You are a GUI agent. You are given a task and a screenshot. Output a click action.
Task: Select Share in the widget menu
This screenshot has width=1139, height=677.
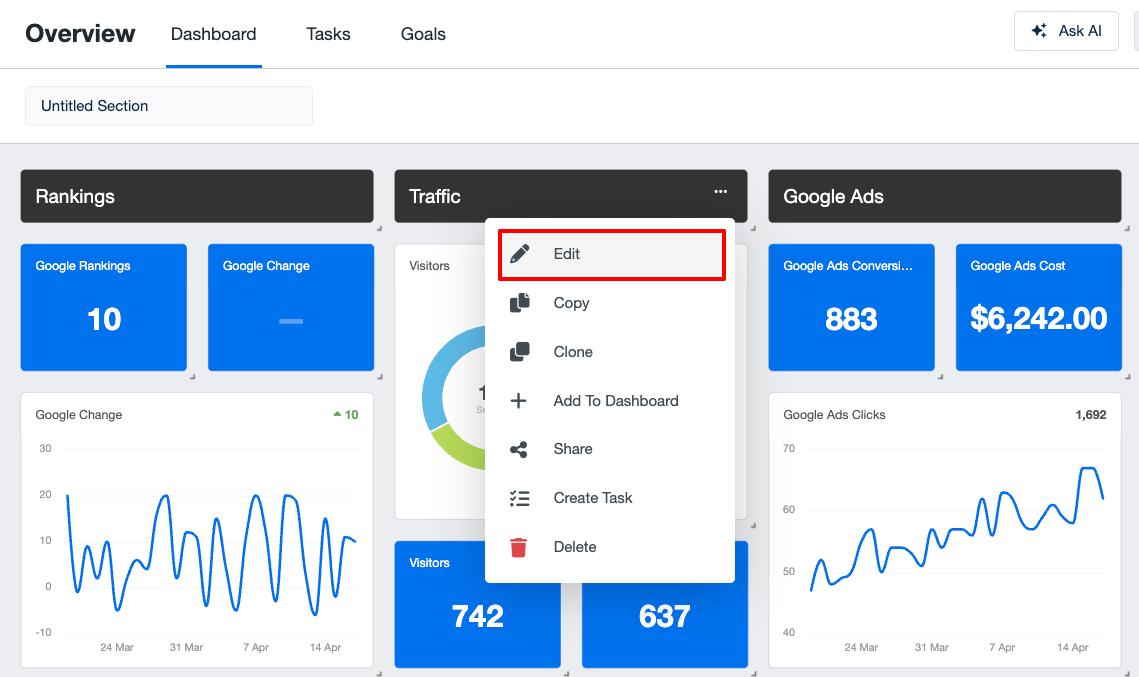574,449
